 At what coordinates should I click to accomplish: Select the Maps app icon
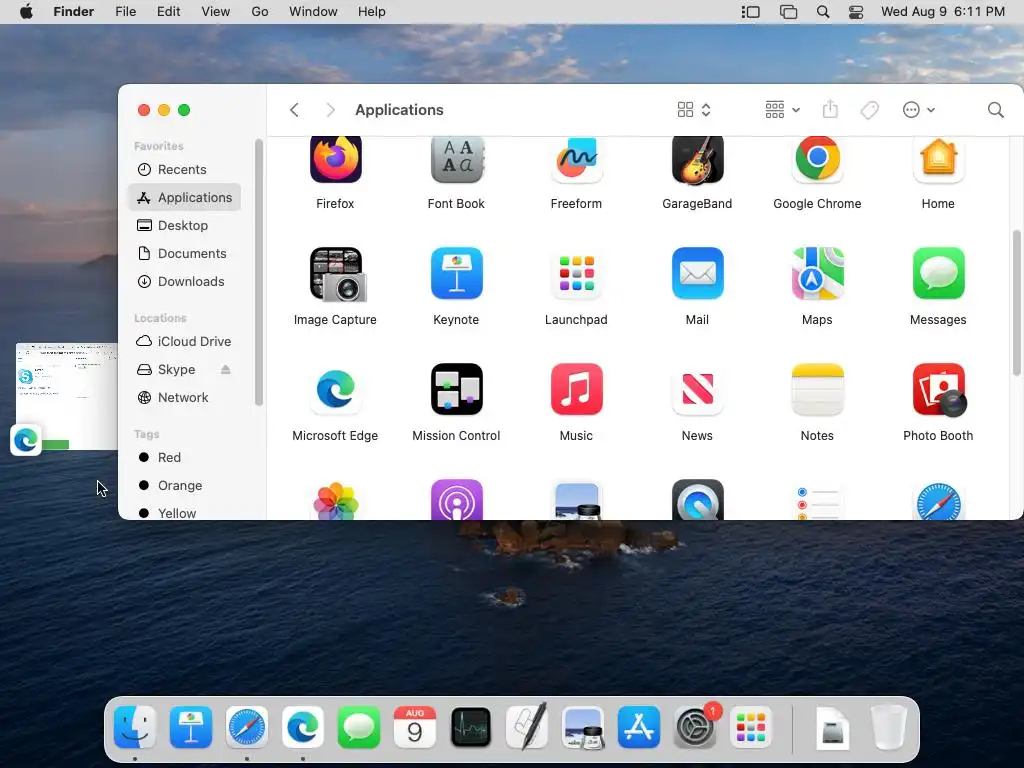(x=817, y=274)
